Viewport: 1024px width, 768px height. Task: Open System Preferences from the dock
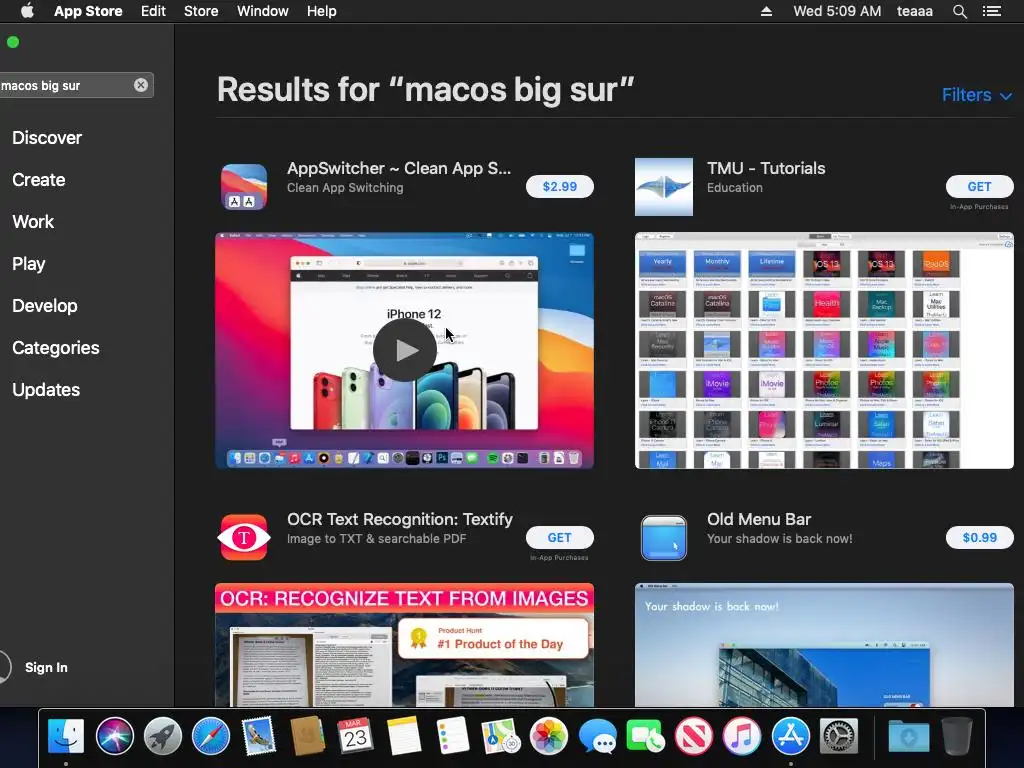pos(839,736)
